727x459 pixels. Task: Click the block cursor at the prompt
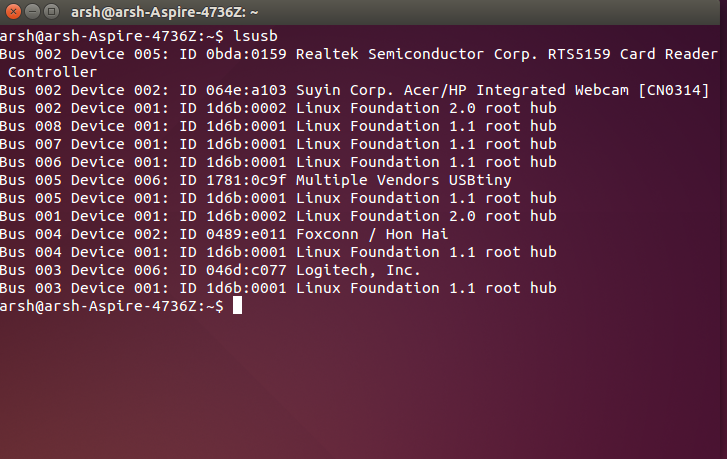(x=237, y=306)
